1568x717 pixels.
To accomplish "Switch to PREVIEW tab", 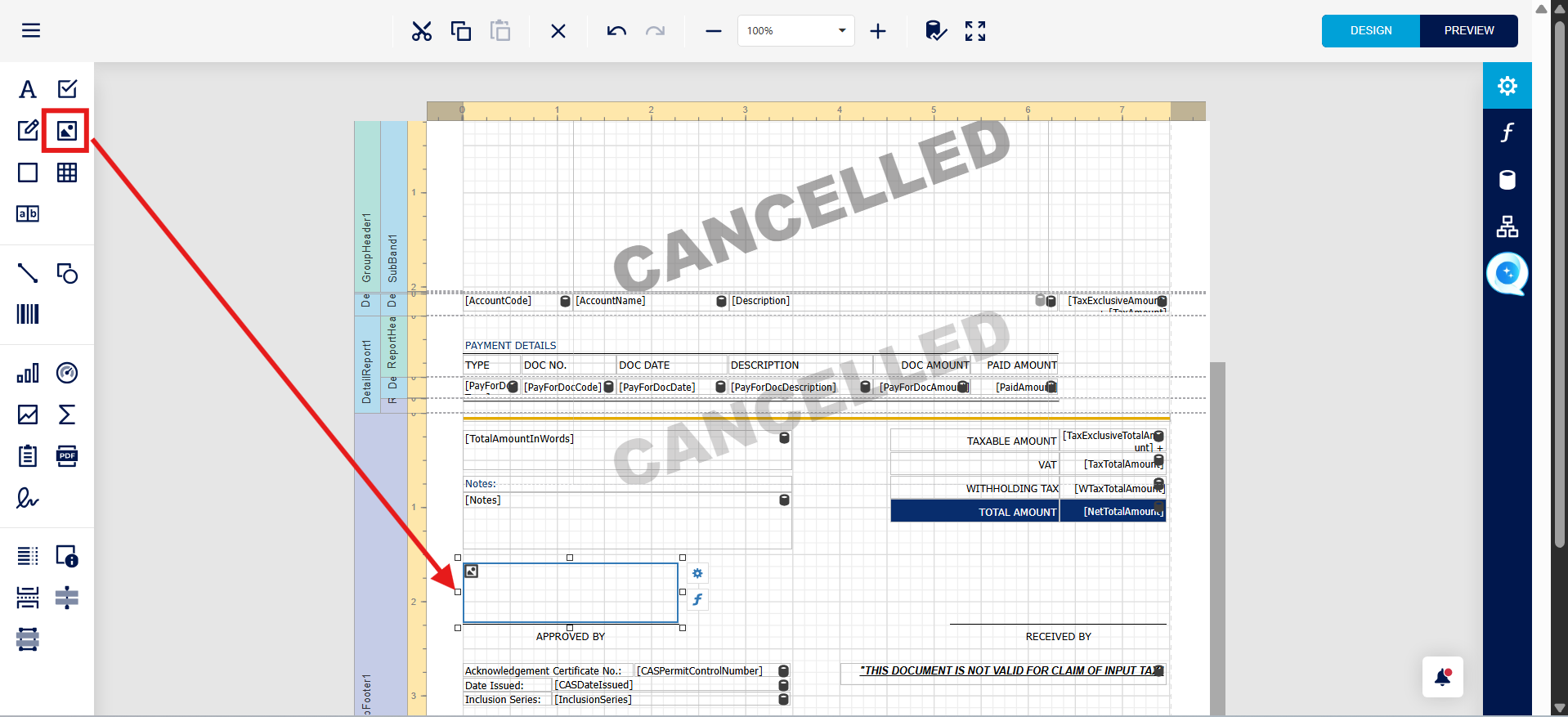I will (1469, 30).
